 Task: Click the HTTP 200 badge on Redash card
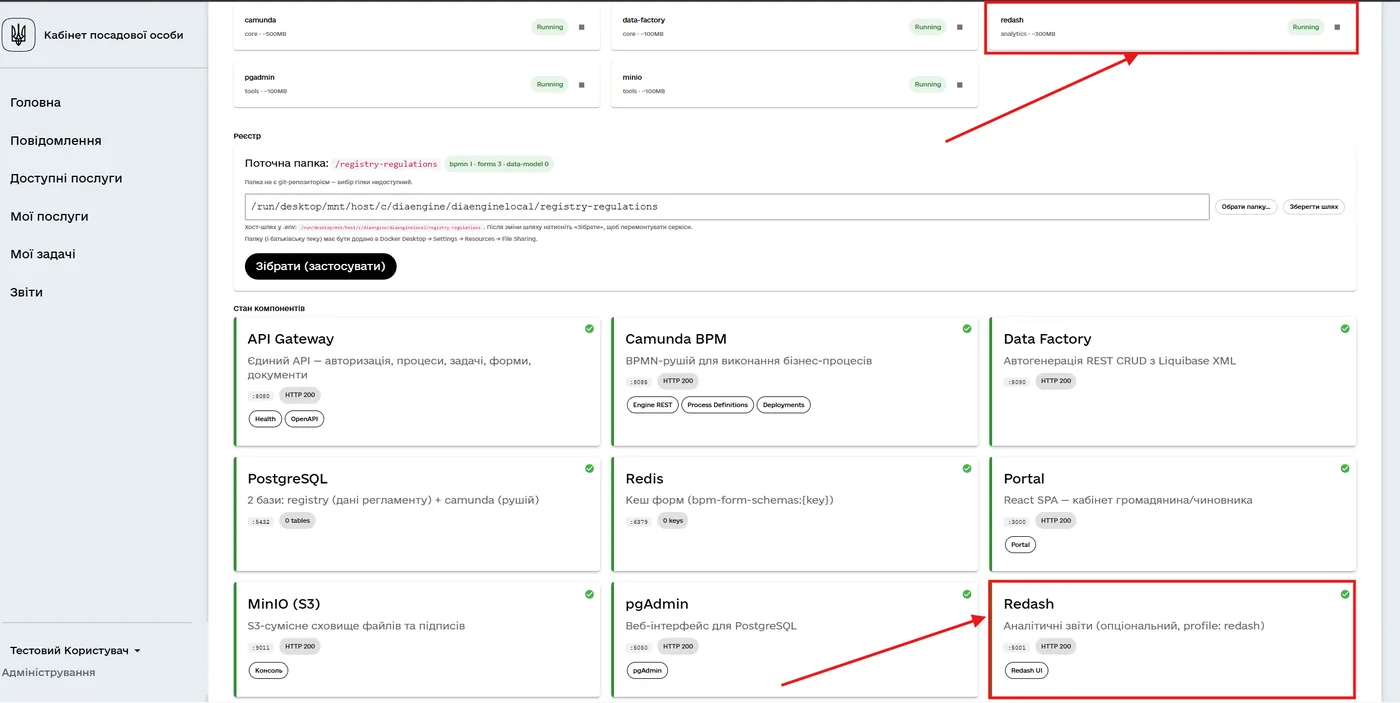1055,646
